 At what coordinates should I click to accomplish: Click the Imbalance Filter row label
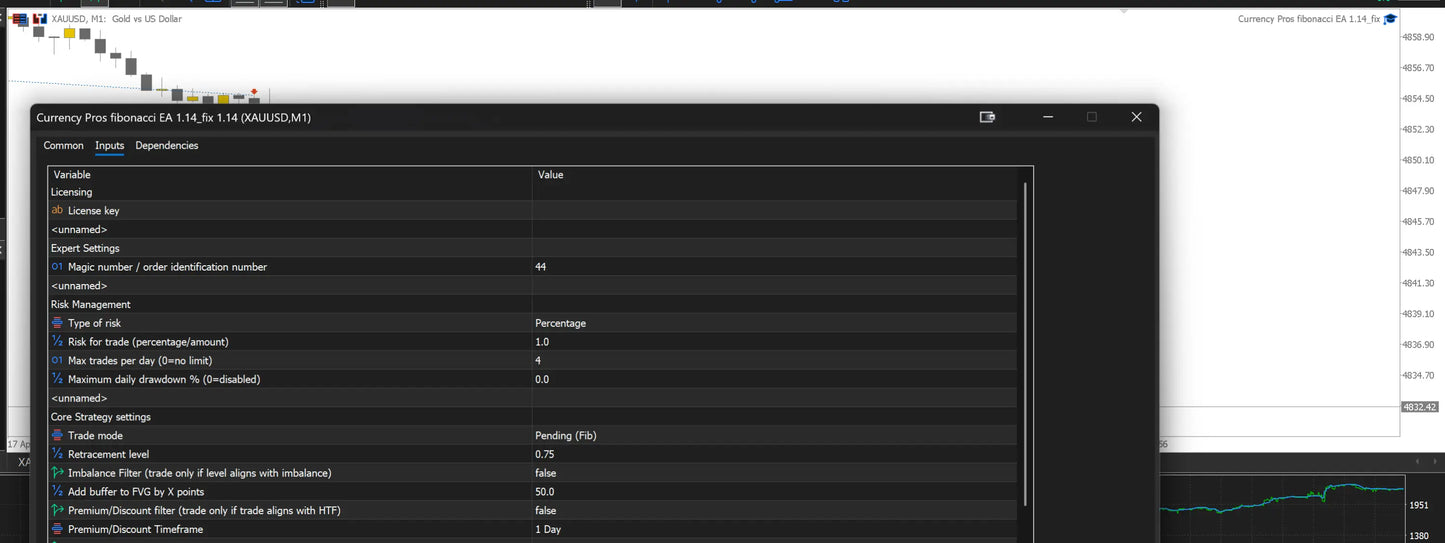199,473
